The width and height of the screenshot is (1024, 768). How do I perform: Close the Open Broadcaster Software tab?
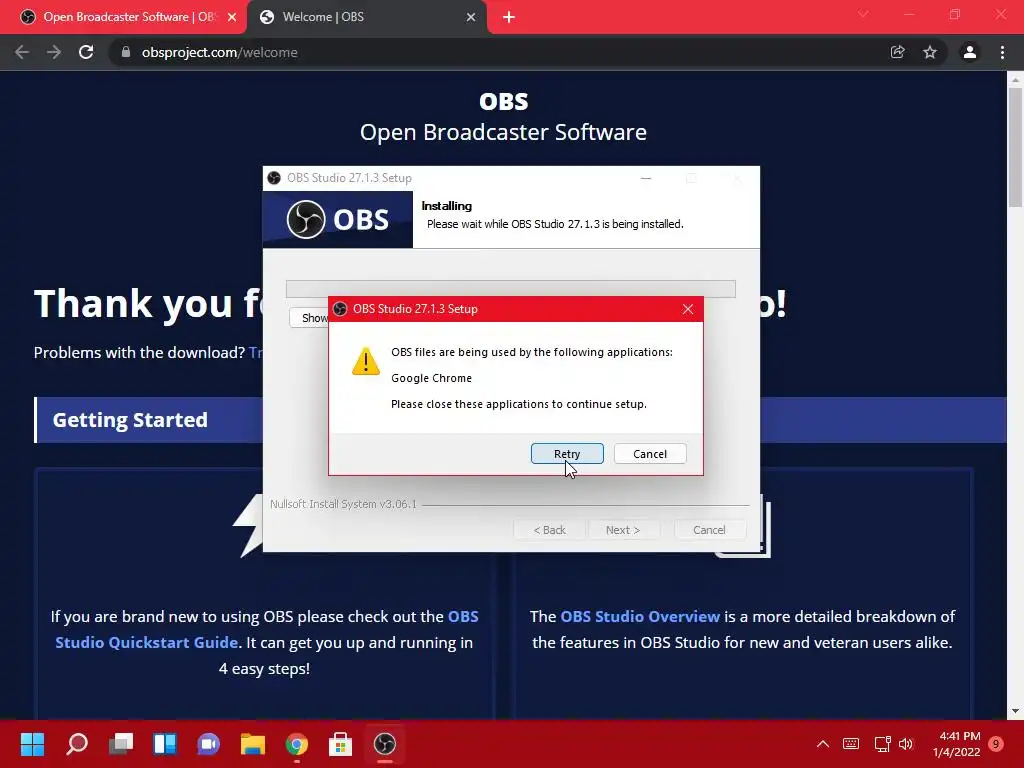coord(232,17)
